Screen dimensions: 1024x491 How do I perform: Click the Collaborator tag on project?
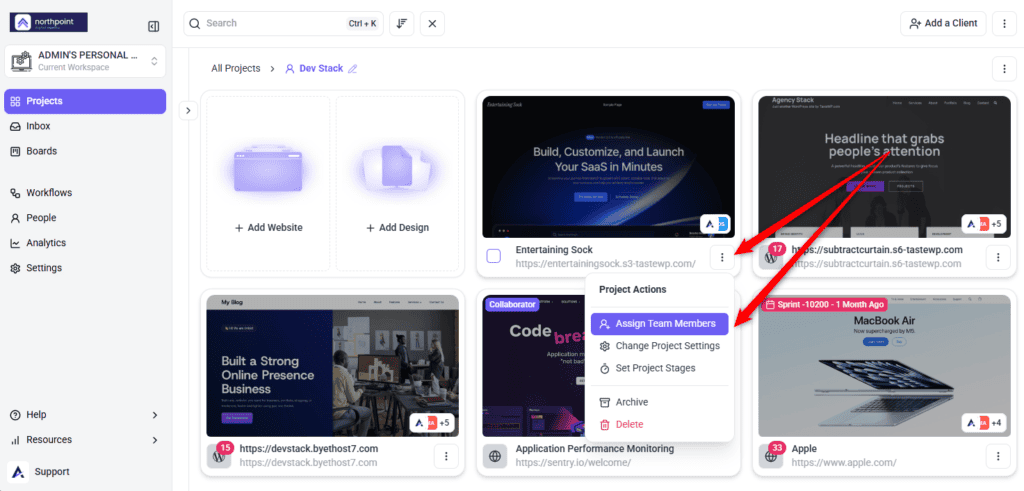point(513,304)
